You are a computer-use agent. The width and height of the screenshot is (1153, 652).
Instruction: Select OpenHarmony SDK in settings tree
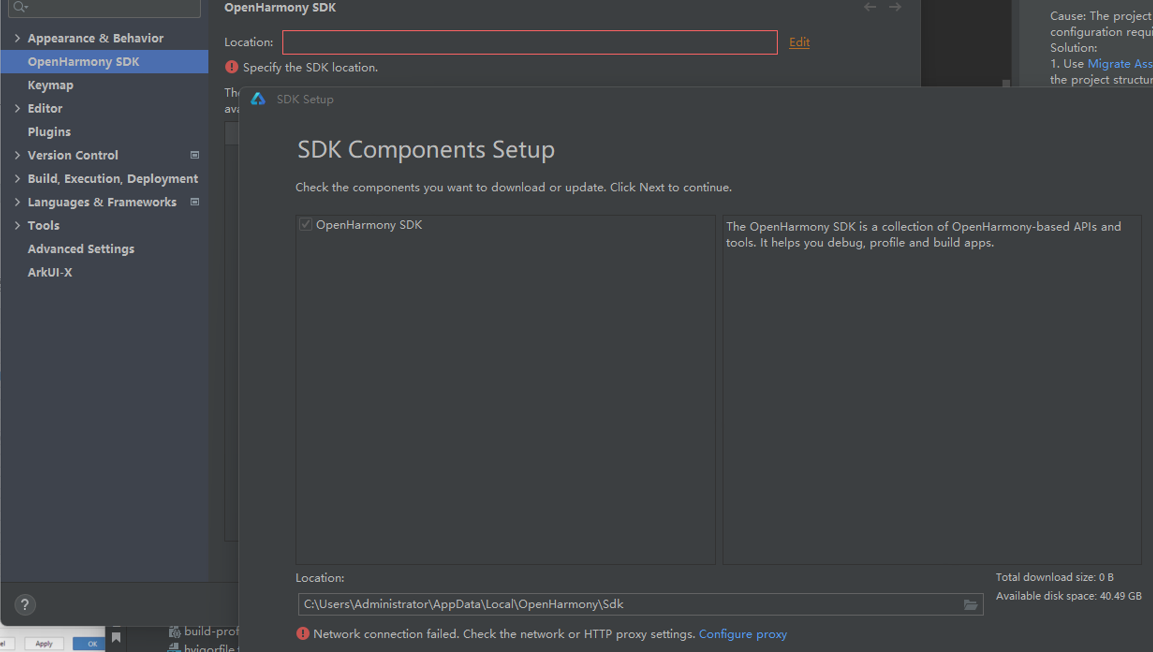pos(104,62)
